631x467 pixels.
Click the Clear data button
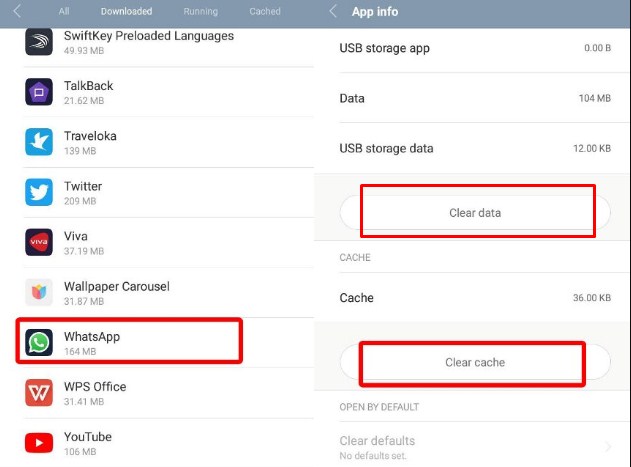point(475,213)
